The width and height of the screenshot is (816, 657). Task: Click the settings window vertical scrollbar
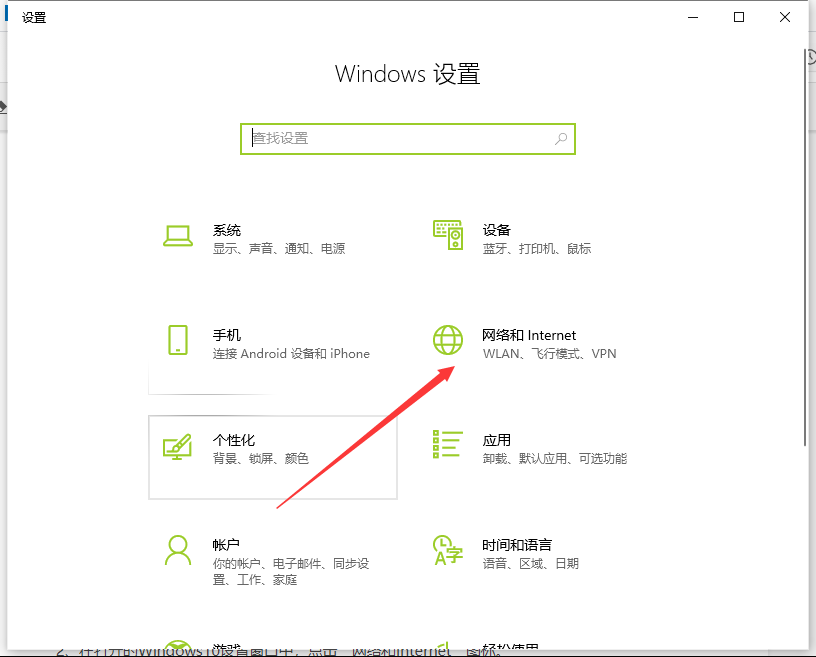[x=803, y=250]
